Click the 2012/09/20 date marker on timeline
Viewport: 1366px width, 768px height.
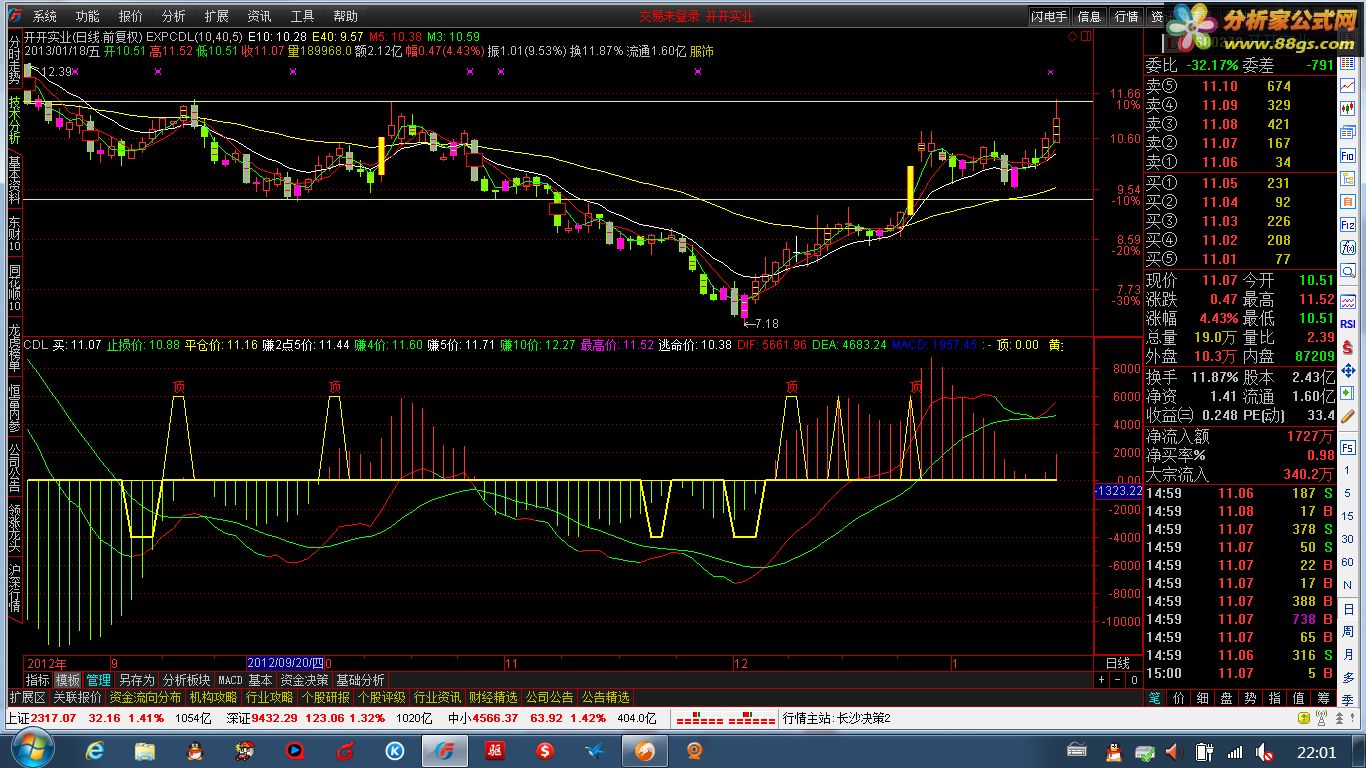(x=285, y=662)
